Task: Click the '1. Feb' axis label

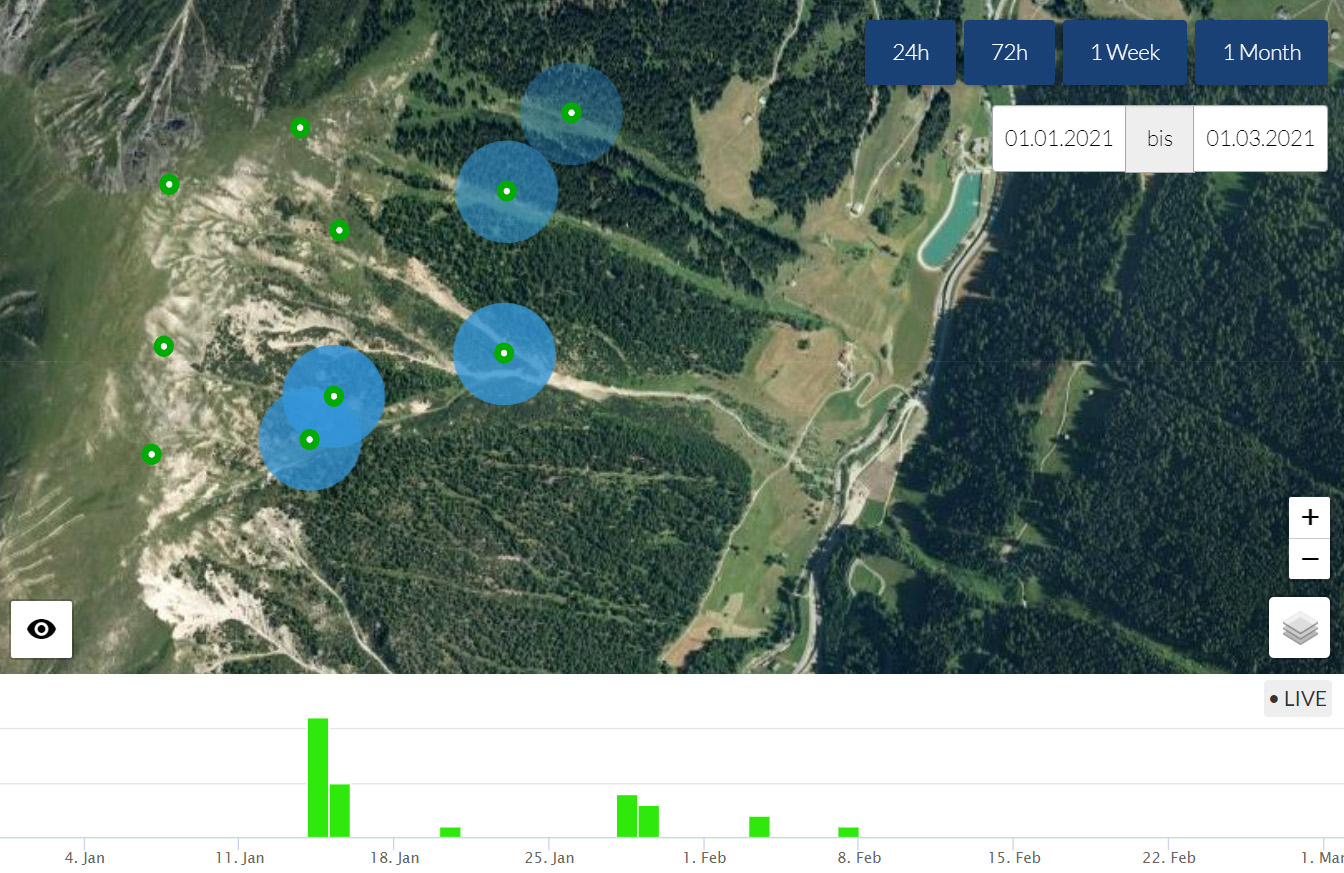Action: coord(704,858)
